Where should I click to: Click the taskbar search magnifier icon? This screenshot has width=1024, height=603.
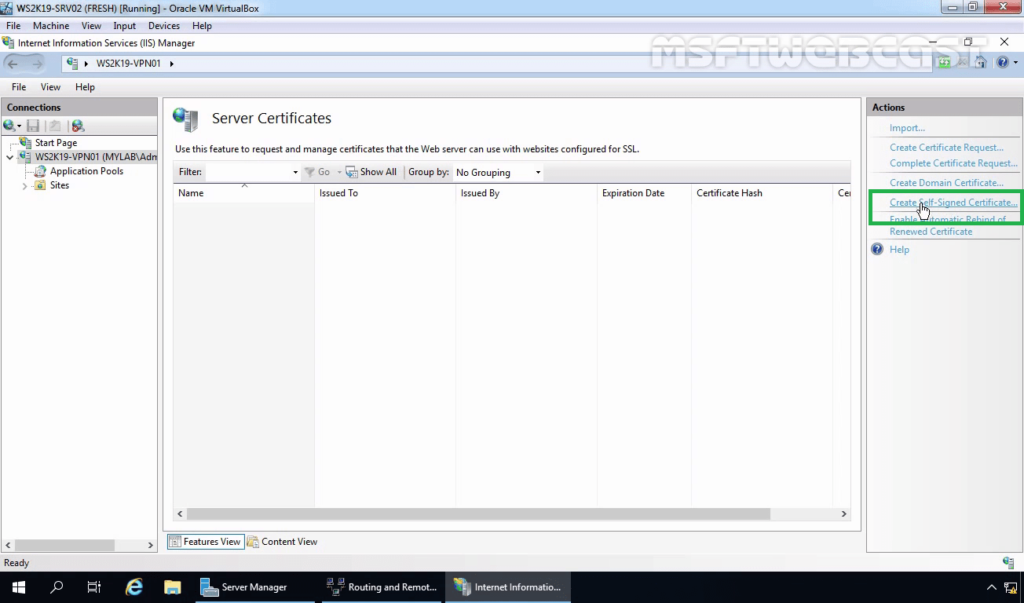pos(56,587)
